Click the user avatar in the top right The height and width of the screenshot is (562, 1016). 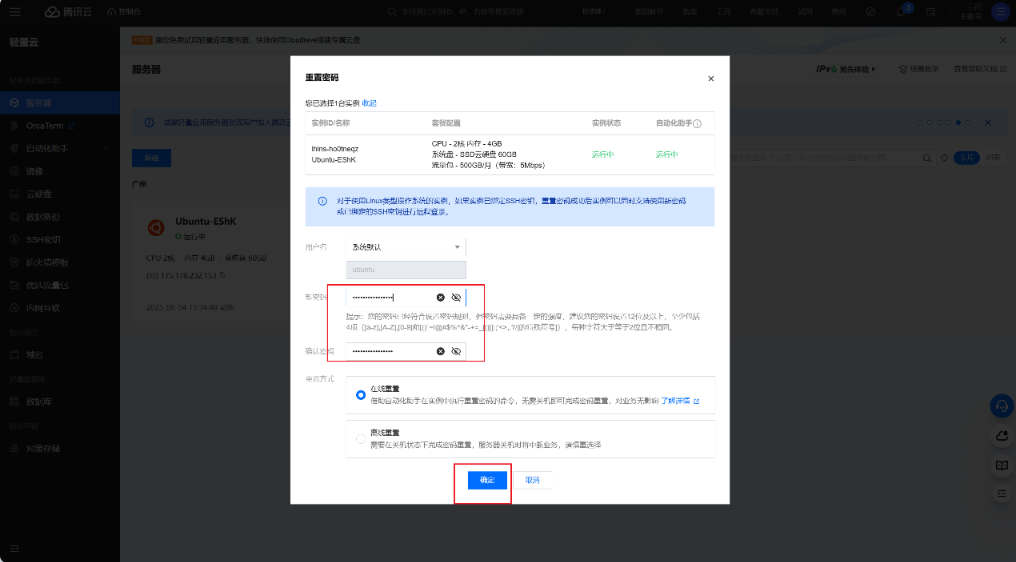pos(1001,12)
